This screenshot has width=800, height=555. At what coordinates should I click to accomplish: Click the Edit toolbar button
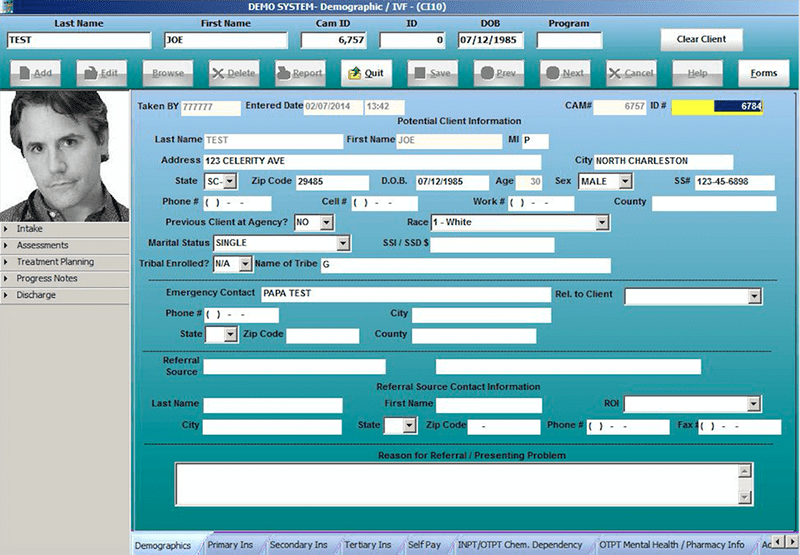pos(102,73)
